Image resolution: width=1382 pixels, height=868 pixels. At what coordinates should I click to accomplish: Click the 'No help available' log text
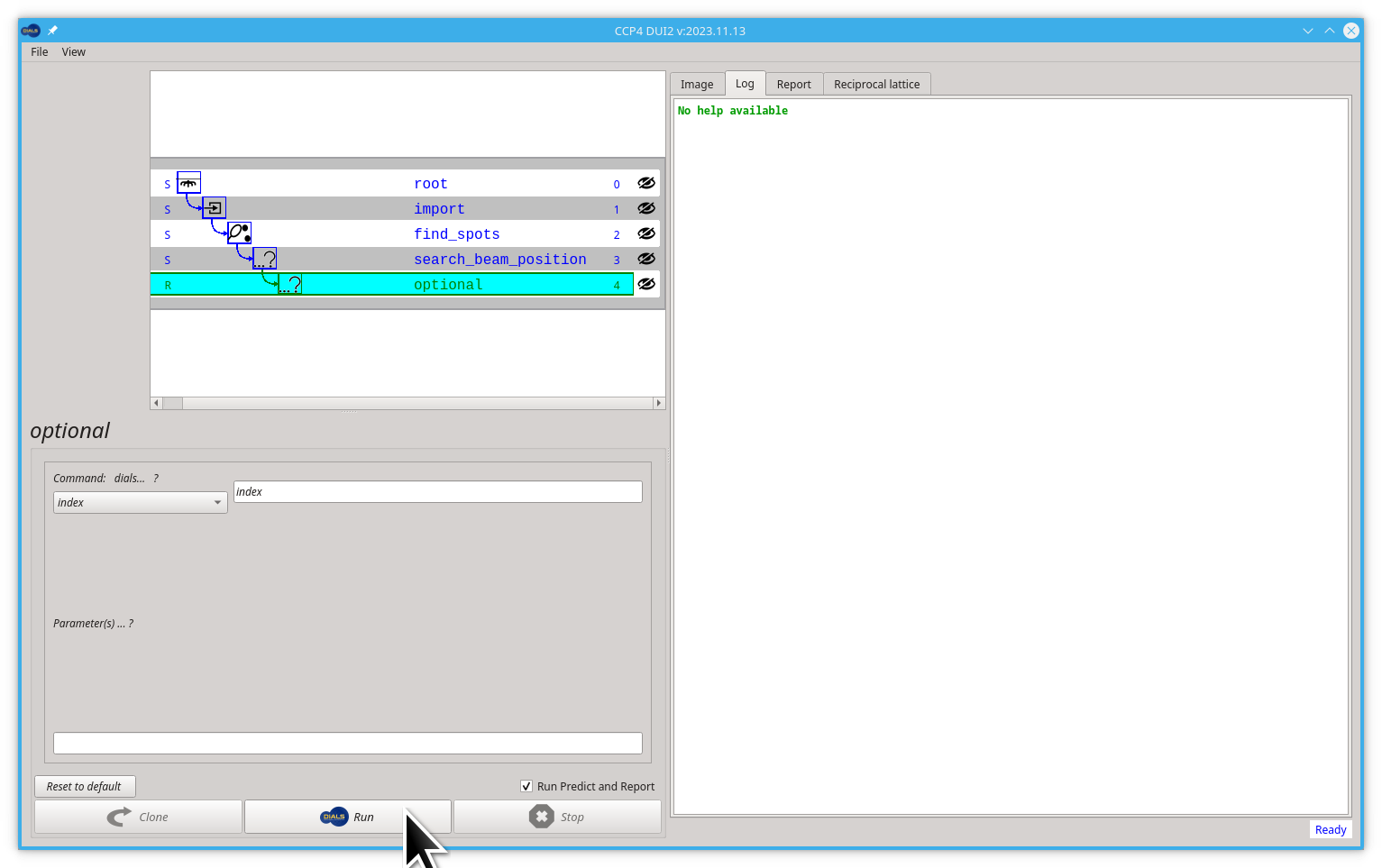click(x=733, y=110)
